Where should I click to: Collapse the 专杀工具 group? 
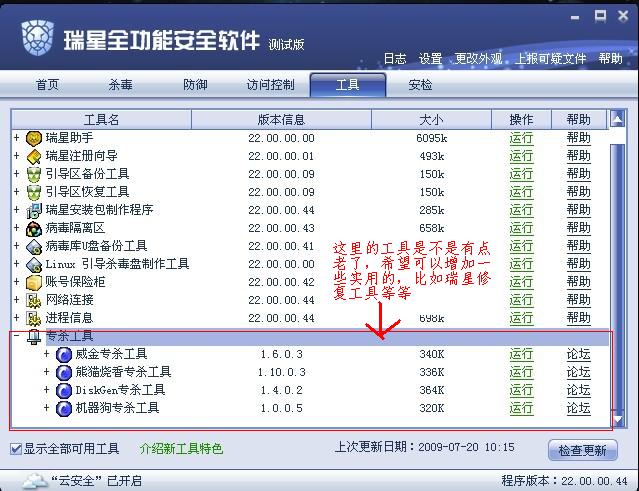pos(16,335)
